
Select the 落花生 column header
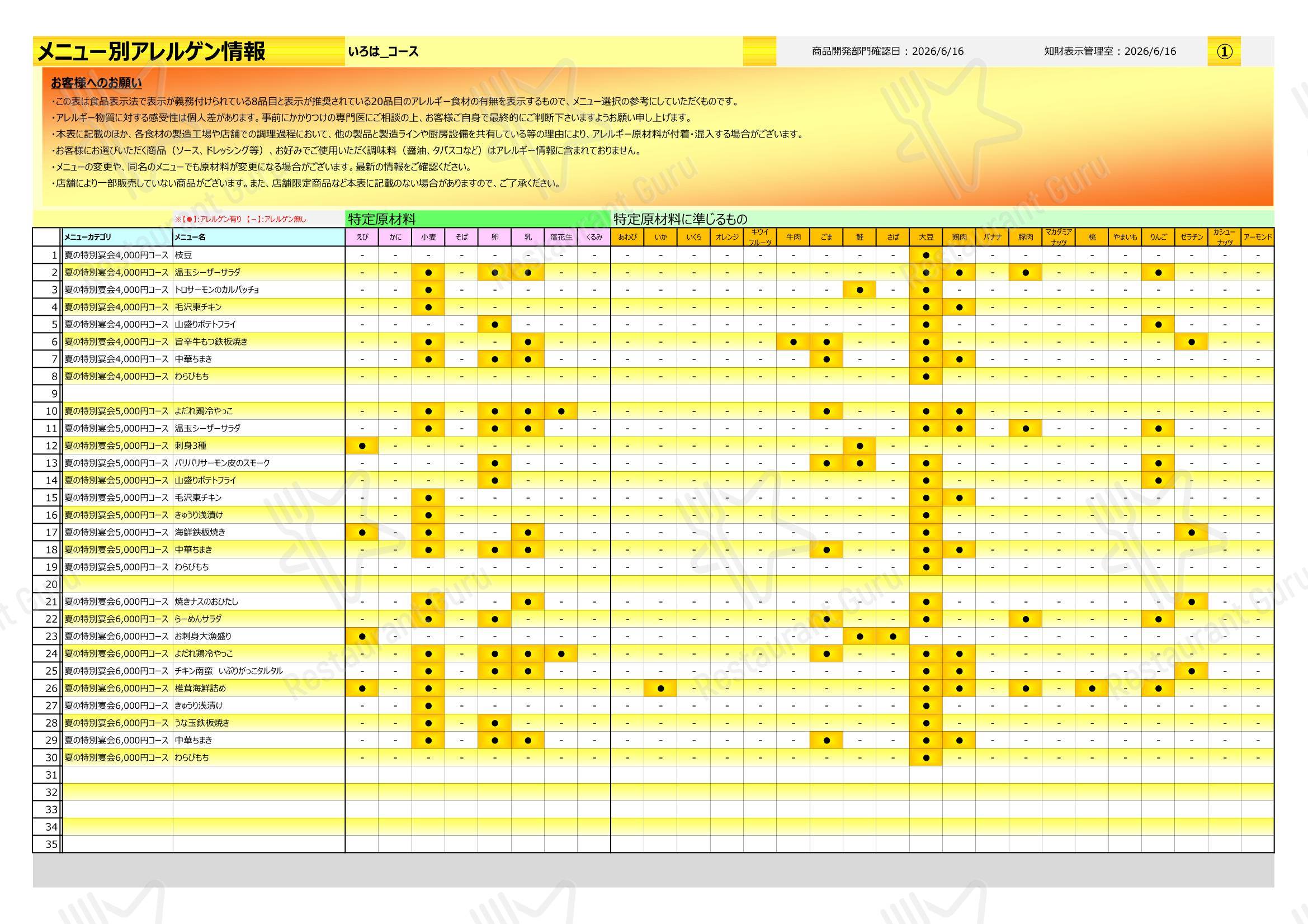tap(561, 237)
